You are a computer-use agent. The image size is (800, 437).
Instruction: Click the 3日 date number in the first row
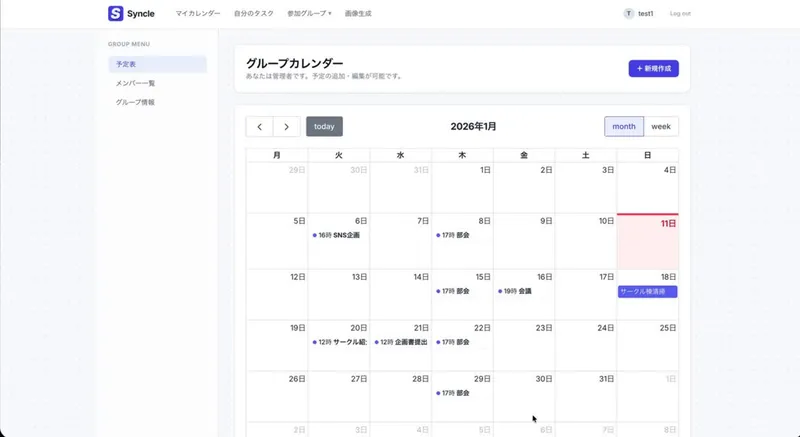pyautogui.click(x=608, y=170)
